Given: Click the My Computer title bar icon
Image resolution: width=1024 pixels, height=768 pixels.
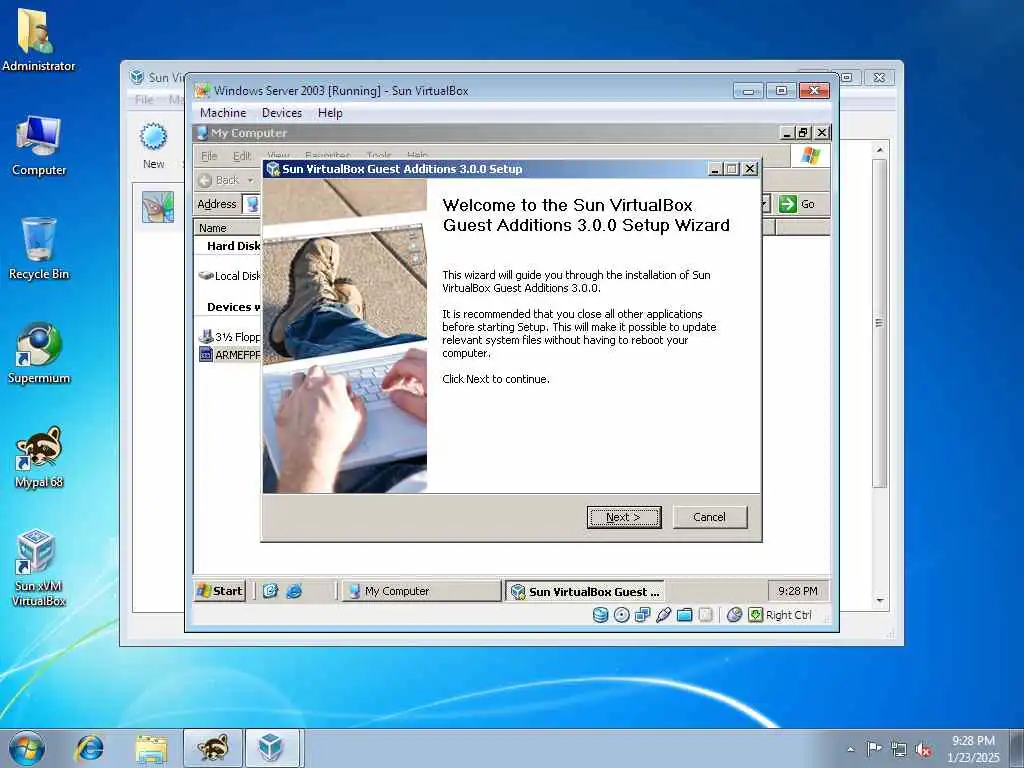Looking at the screenshot, I should point(202,133).
